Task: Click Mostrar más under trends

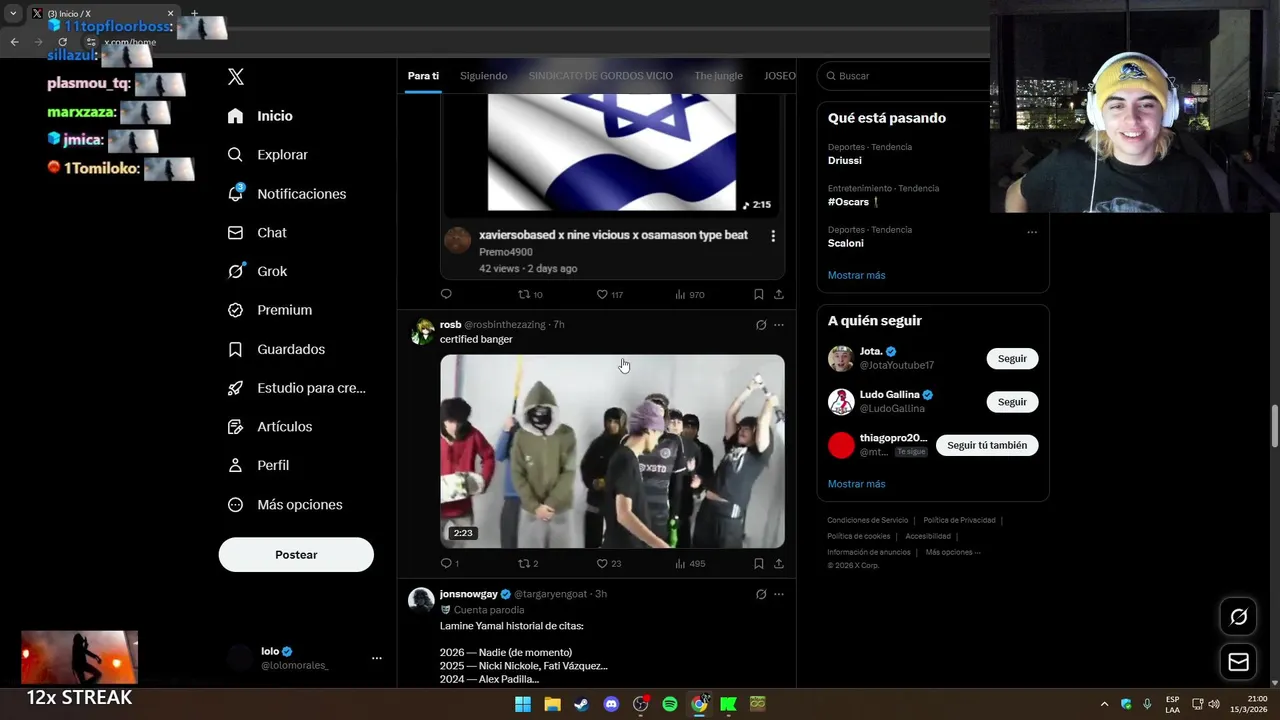Action: click(856, 275)
